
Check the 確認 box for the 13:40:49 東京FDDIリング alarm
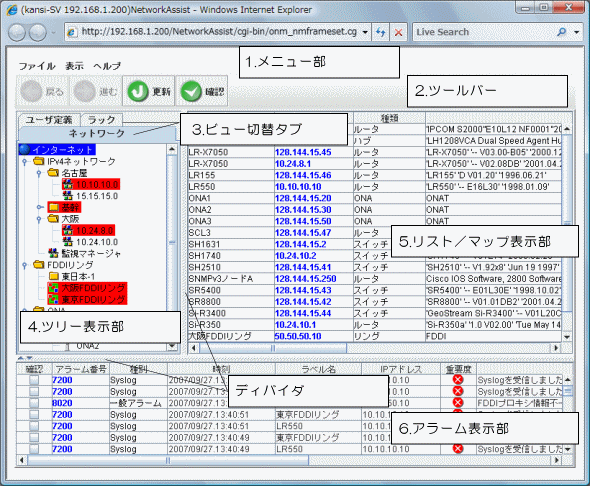[34, 437]
